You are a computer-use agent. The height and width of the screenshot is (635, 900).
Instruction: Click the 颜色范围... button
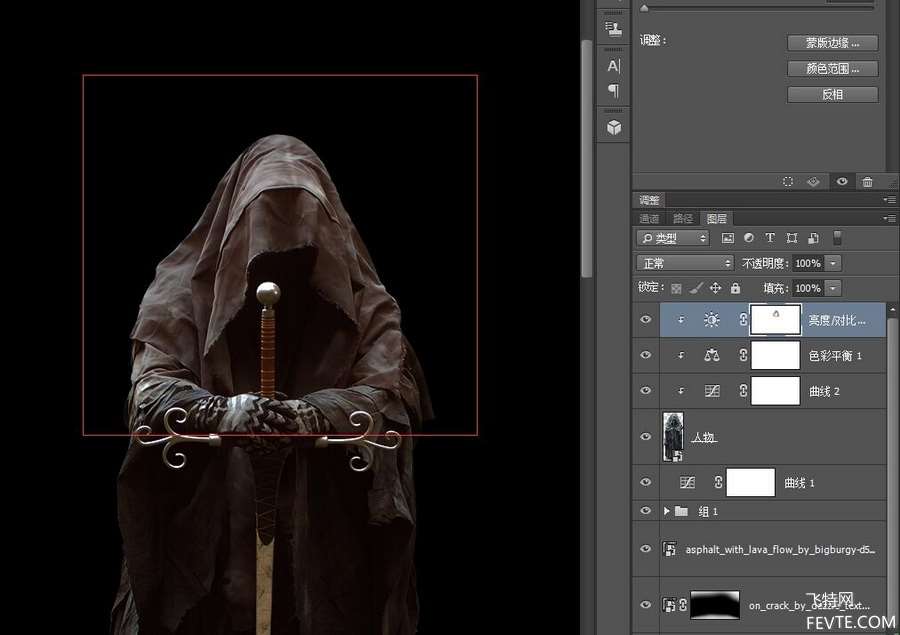833,68
